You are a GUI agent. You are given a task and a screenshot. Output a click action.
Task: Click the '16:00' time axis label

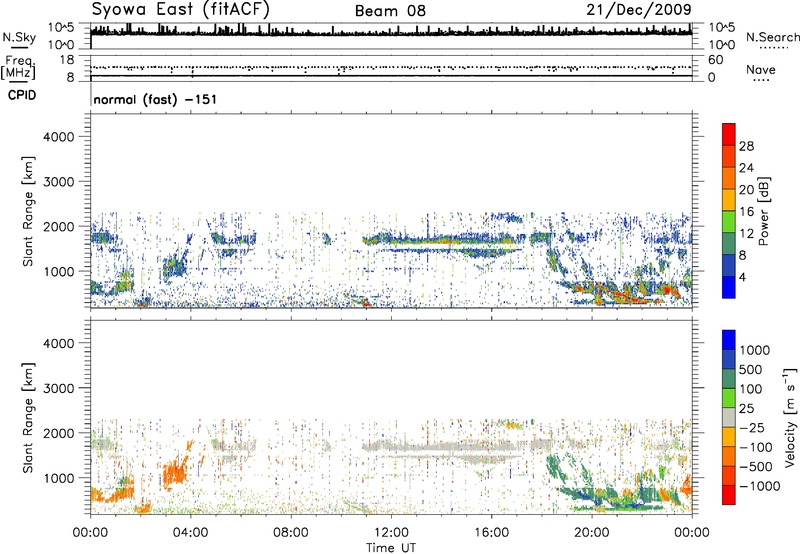coord(491,533)
